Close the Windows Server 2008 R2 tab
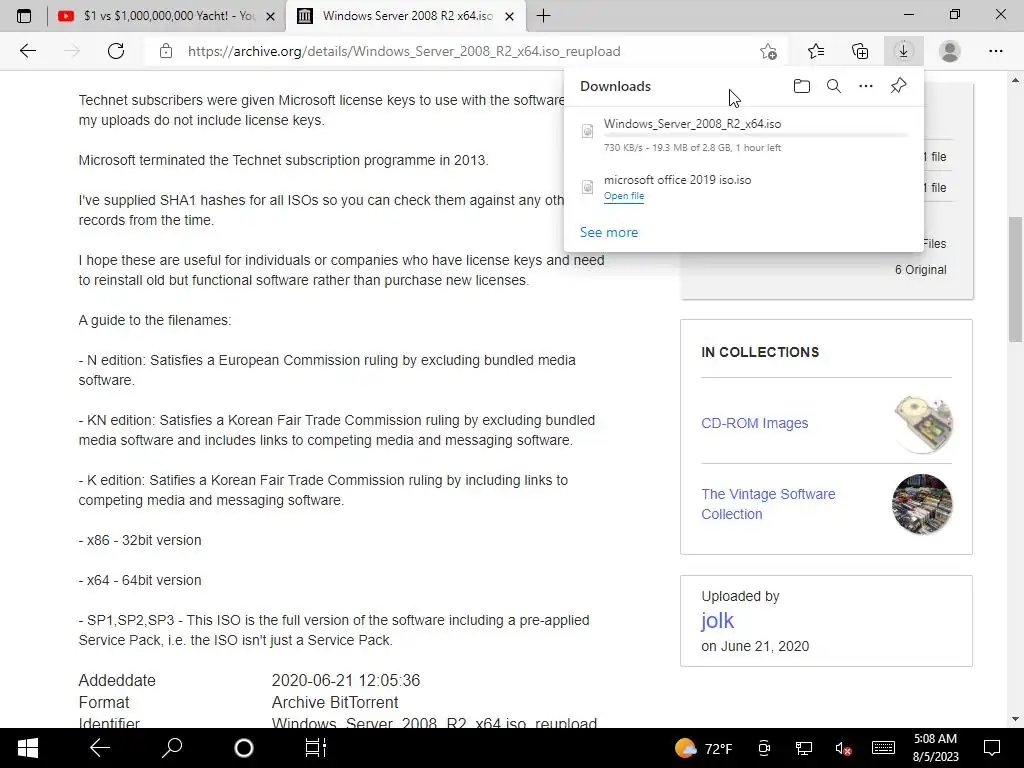The height and width of the screenshot is (768, 1024). coord(509,16)
